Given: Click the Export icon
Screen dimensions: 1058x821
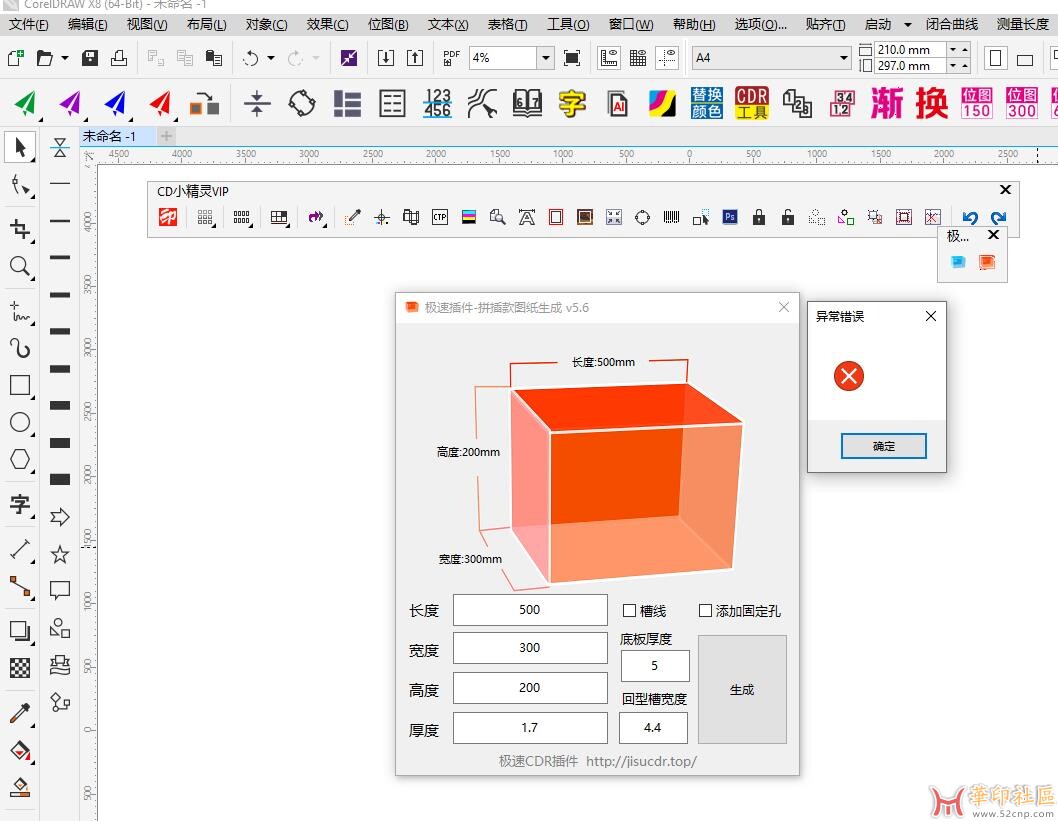Looking at the screenshot, I should (x=415, y=58).
